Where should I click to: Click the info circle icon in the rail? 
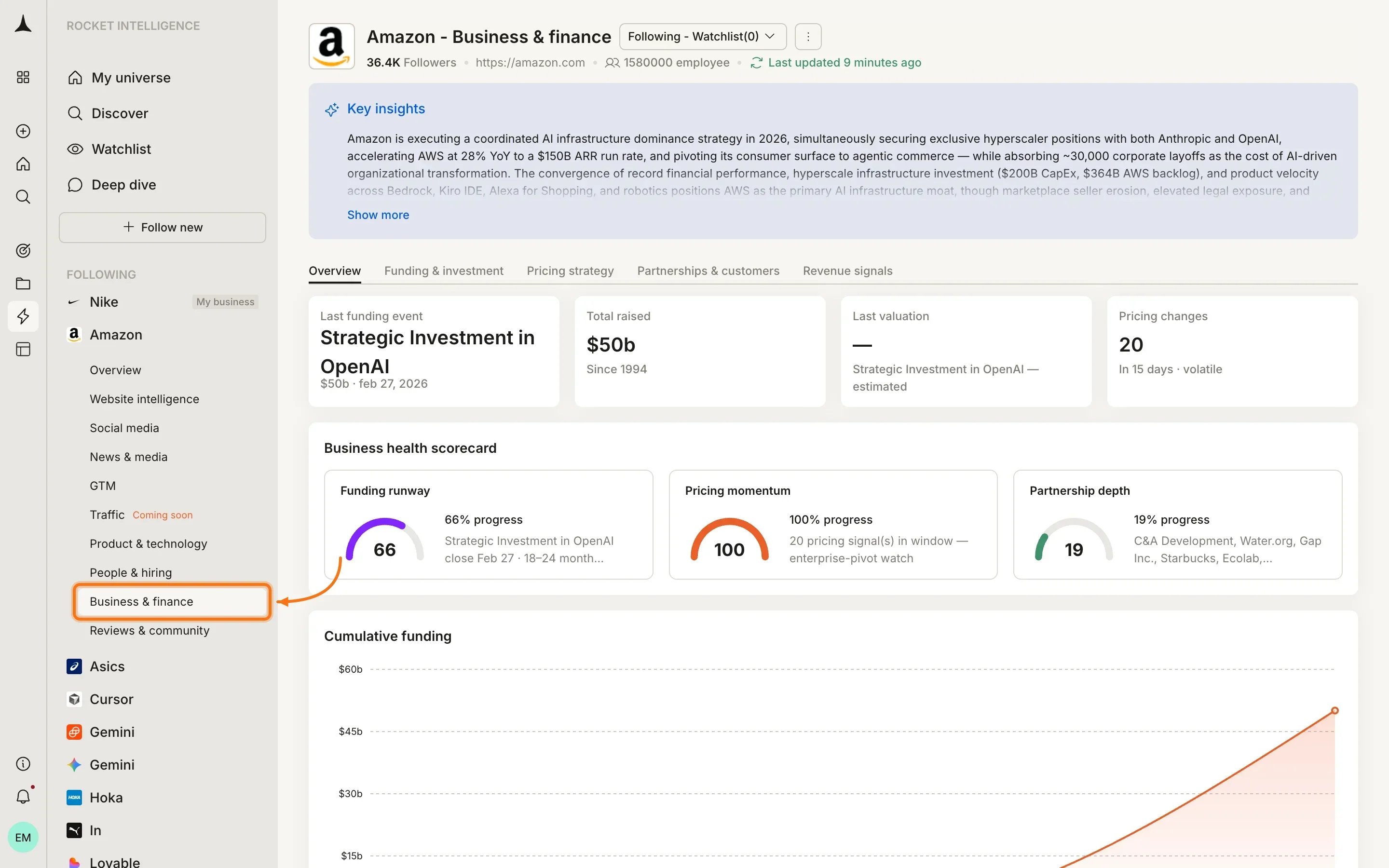23,763
